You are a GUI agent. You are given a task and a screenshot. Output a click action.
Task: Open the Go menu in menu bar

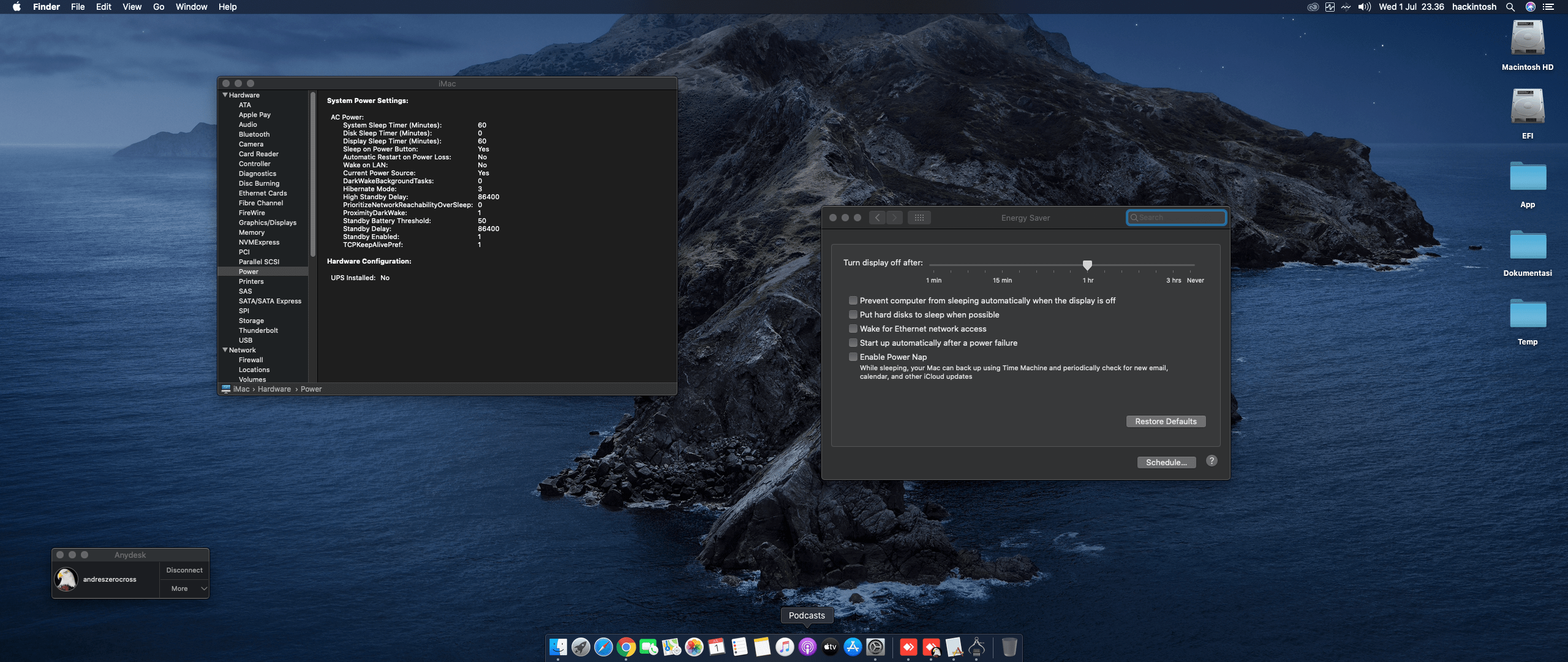coord(159,7)
